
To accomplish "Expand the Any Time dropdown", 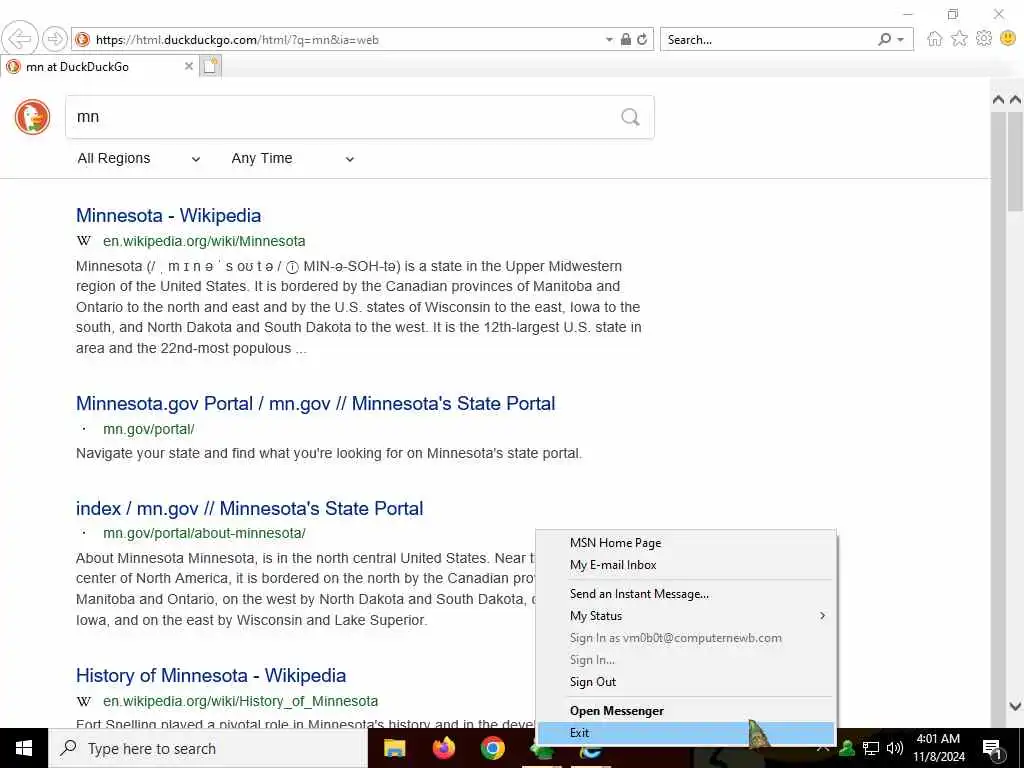I will click(293, 159).
